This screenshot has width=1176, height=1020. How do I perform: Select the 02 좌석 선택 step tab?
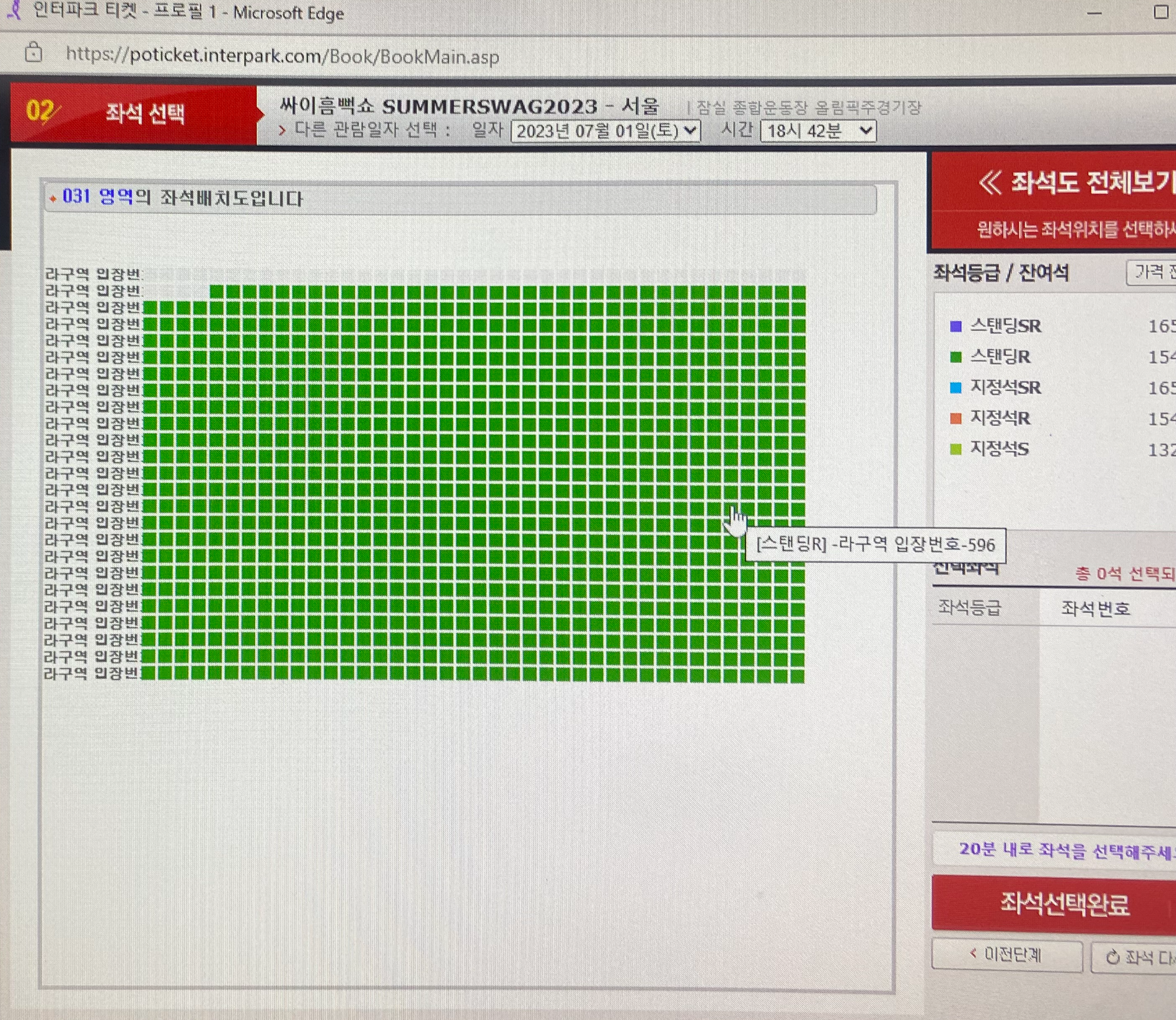click(133, 113)
